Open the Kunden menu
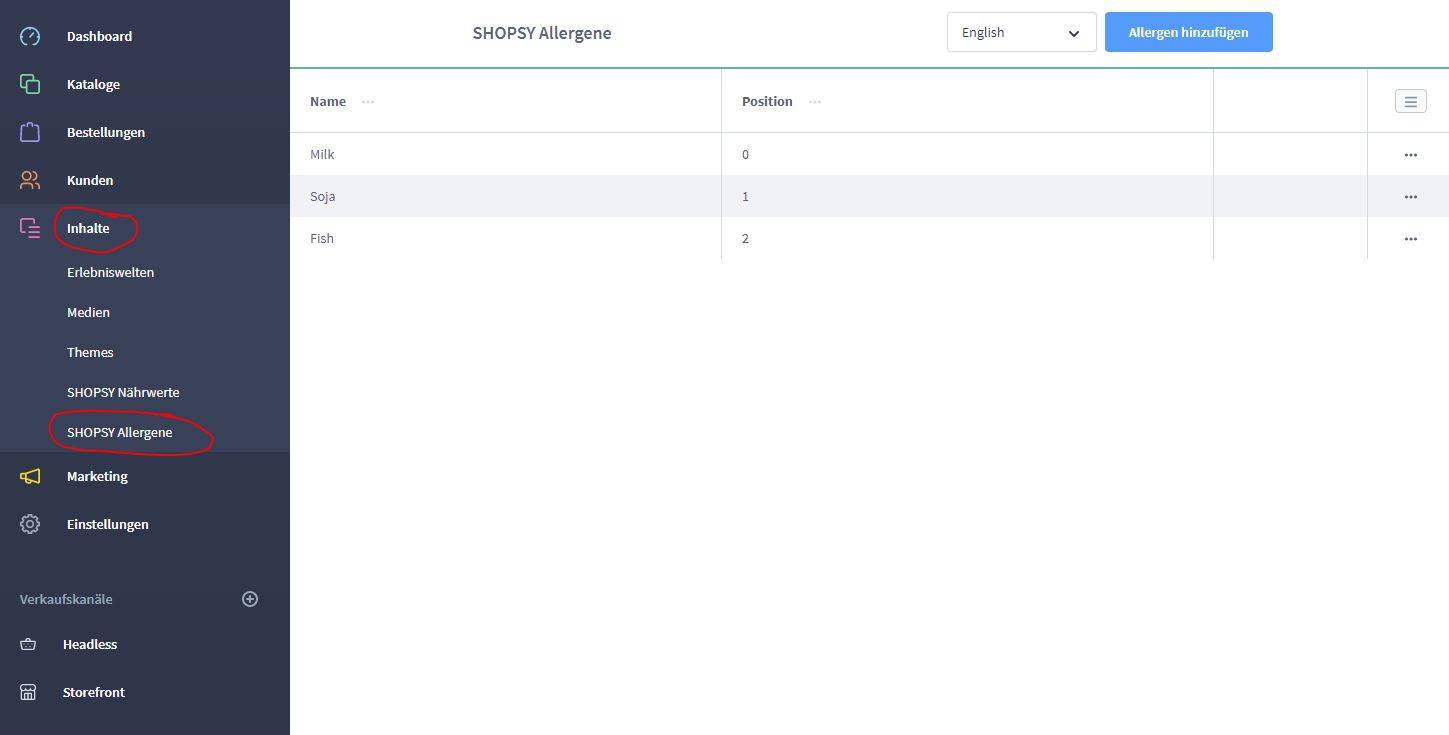 [x=90, y=180]
